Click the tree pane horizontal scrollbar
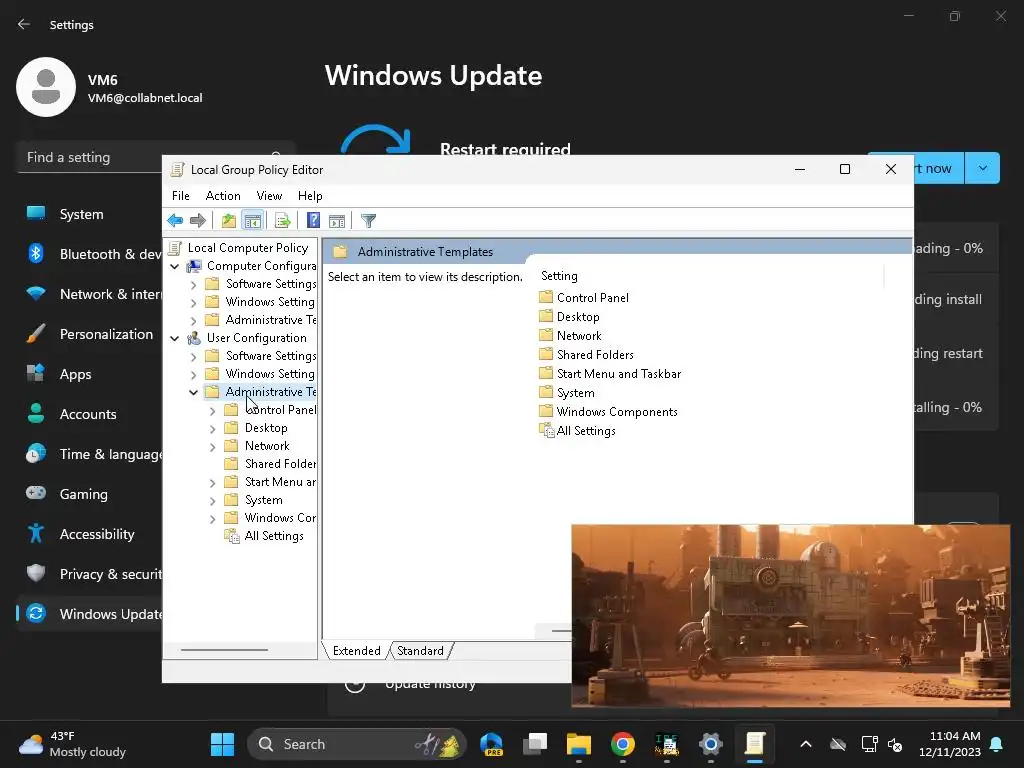 pyautogui.click(x=225, y=650)
